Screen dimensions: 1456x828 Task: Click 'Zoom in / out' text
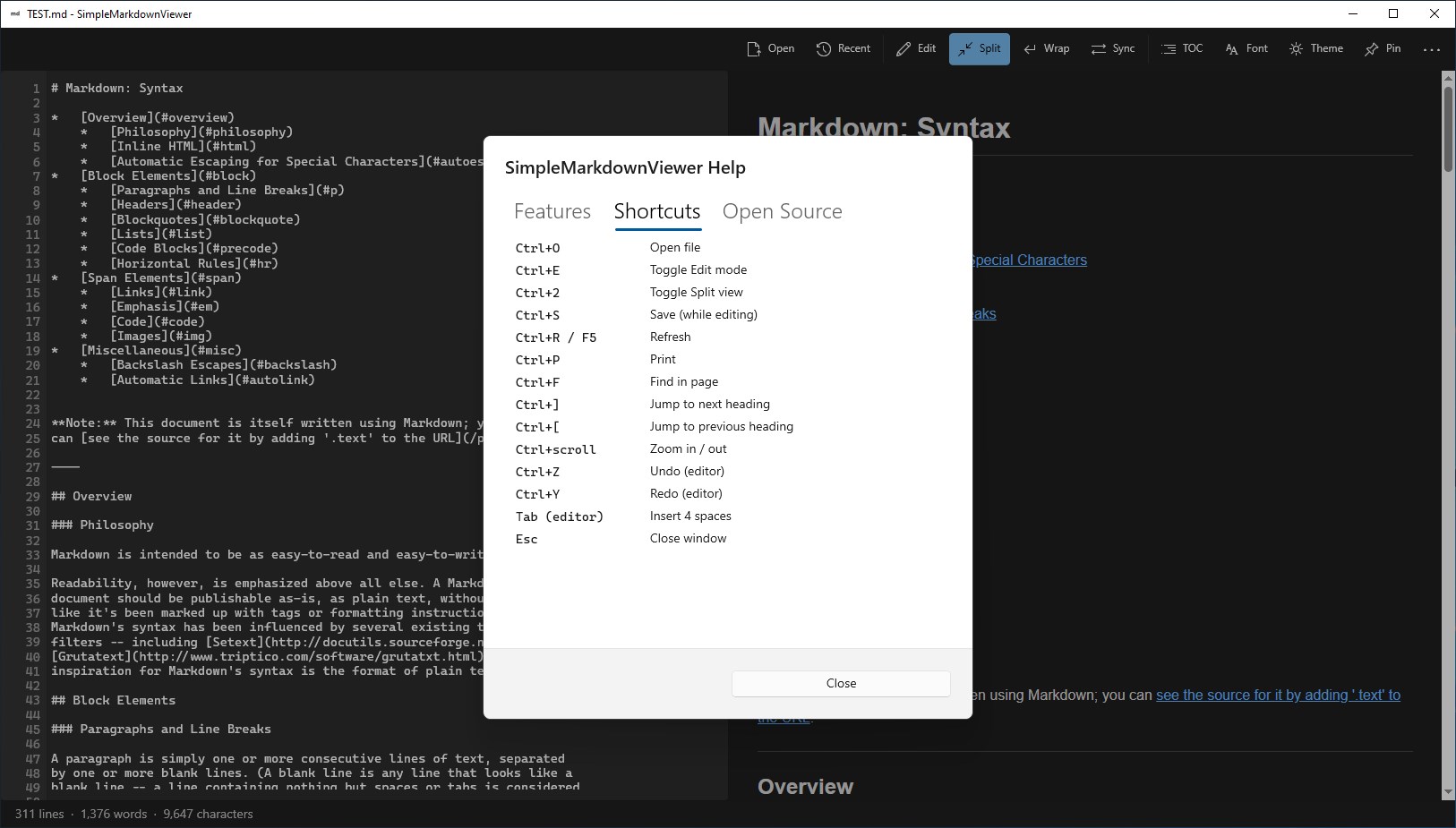point(689,448)
